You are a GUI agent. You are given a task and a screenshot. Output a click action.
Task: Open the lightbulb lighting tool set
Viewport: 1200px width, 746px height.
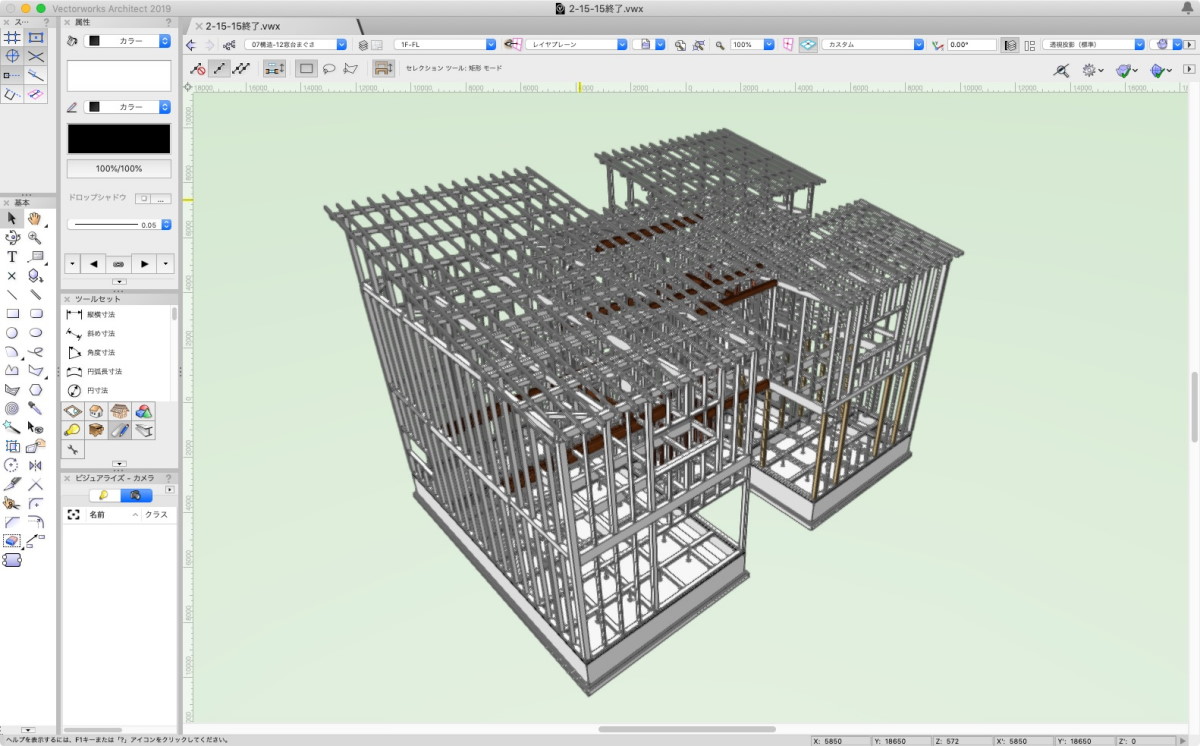tap(72, 430)
